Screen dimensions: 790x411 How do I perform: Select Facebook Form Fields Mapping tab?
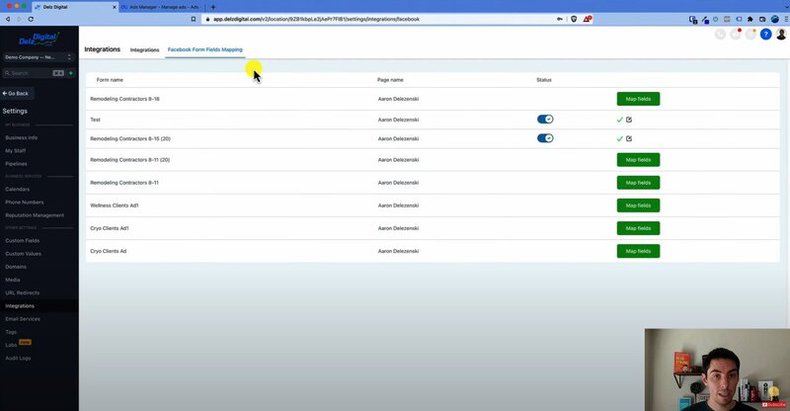coord(205,49)
